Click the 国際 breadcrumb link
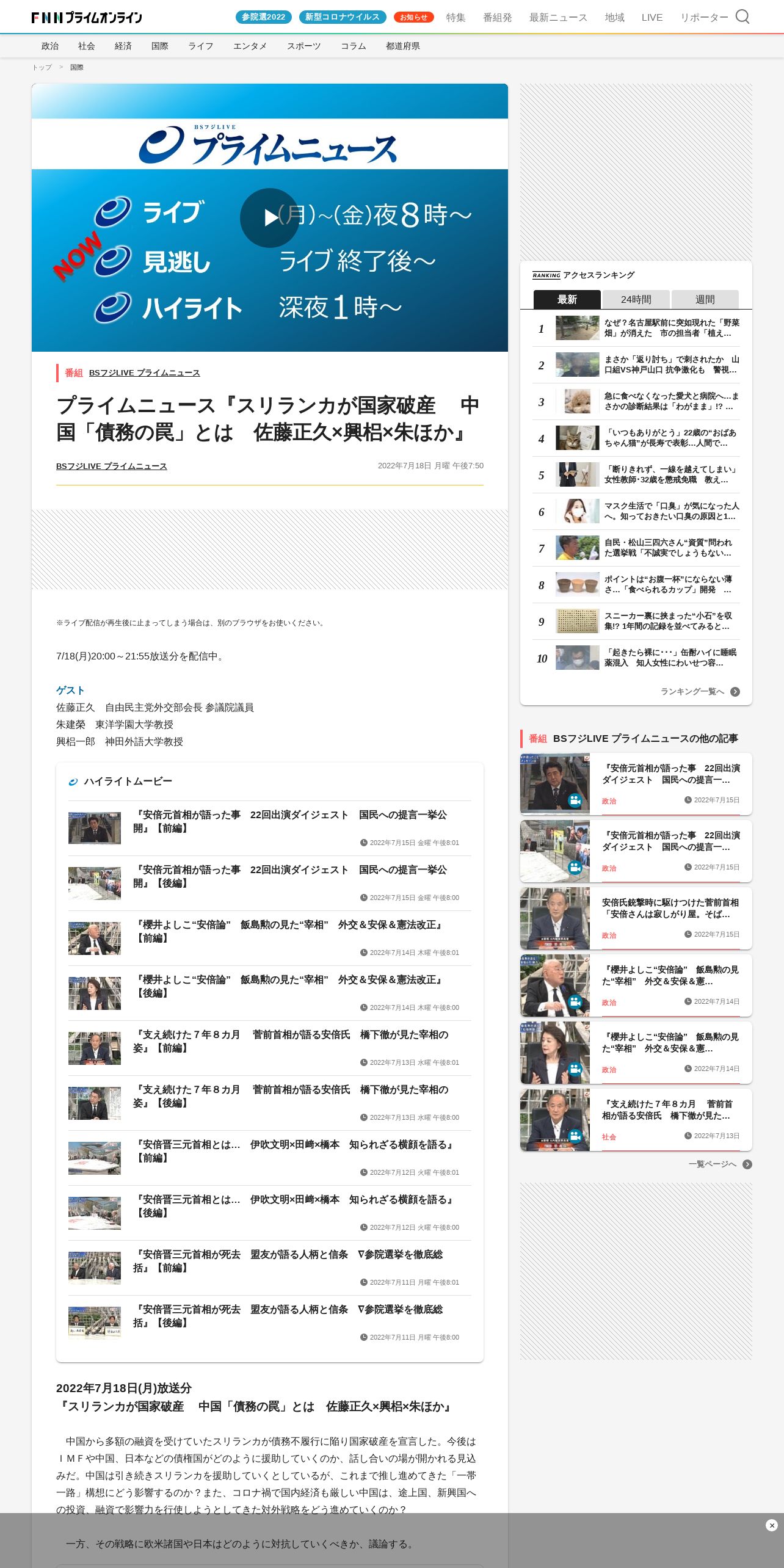The height and width of the screenshot is (1568, 784). [77, 67]
